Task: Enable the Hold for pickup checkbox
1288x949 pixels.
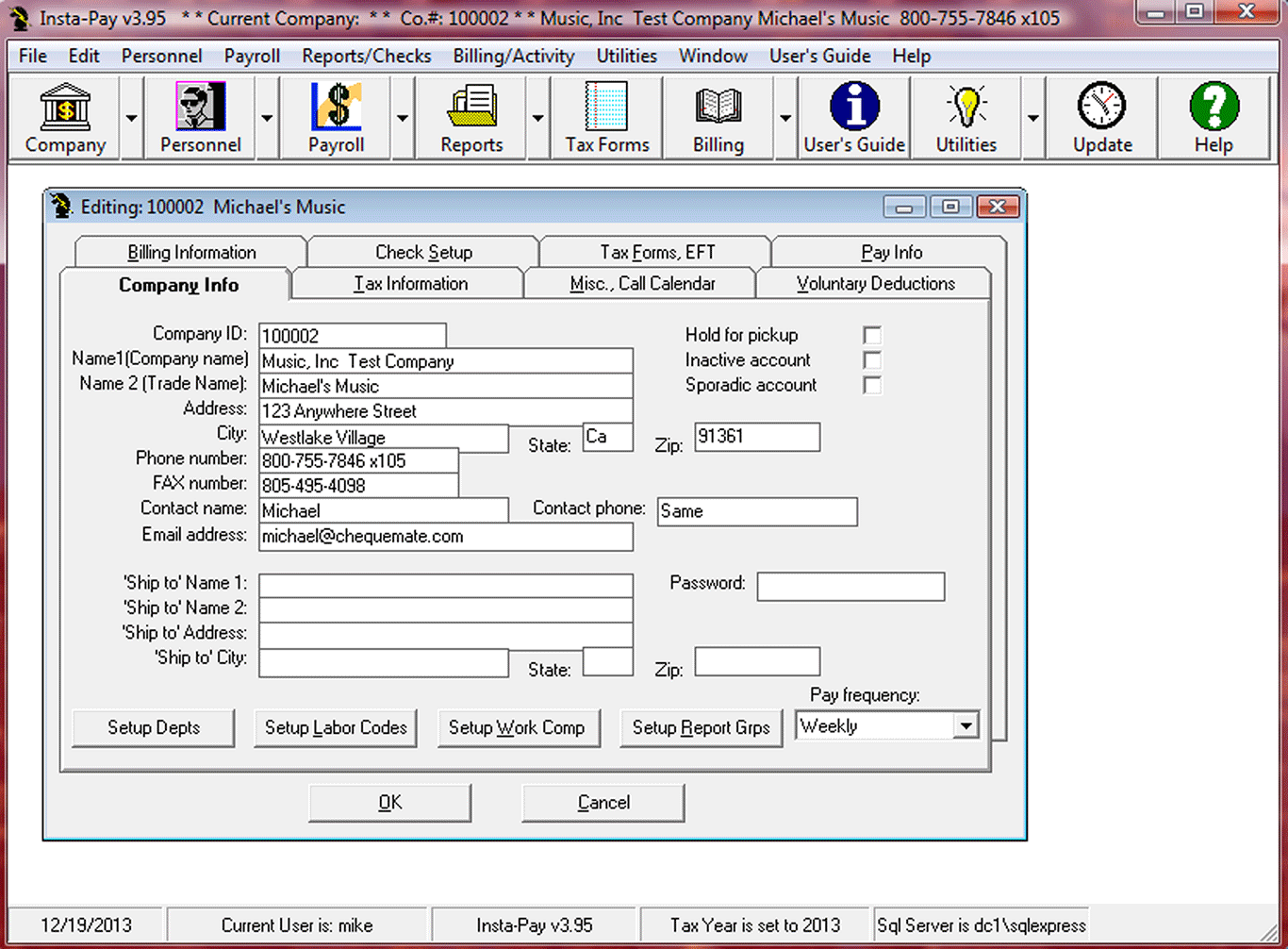Action: tap(872, 335)
